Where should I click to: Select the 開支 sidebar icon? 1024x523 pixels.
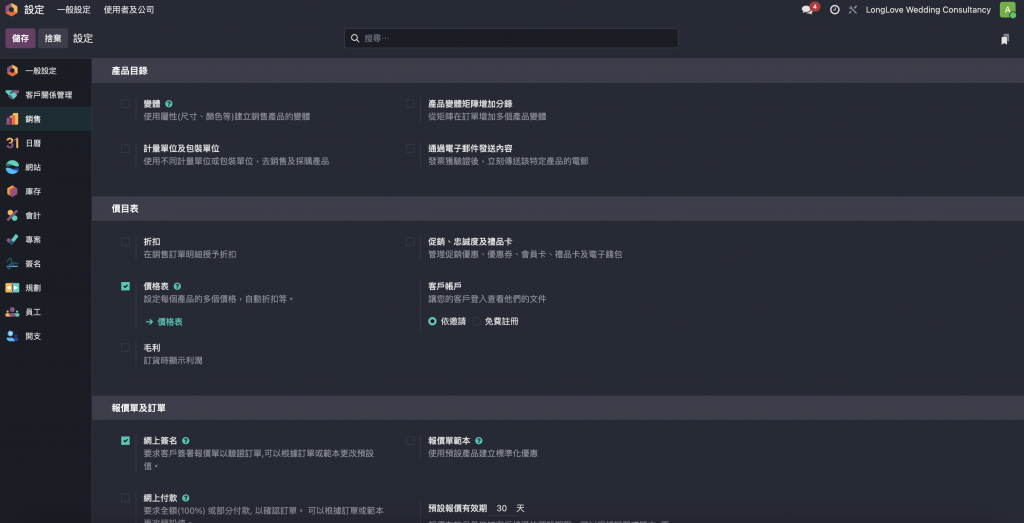[x=12, y=336]
